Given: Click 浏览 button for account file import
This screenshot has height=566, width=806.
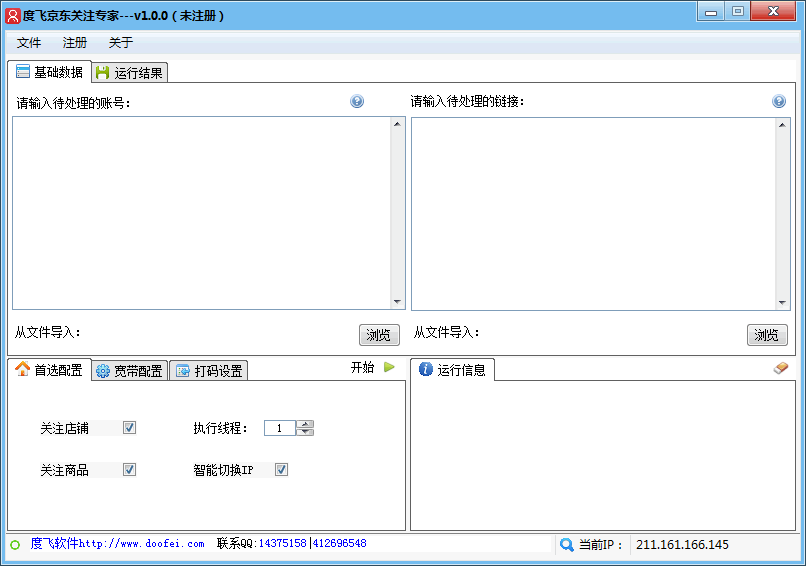Looking at the screenshot, I should pos(379,335).
